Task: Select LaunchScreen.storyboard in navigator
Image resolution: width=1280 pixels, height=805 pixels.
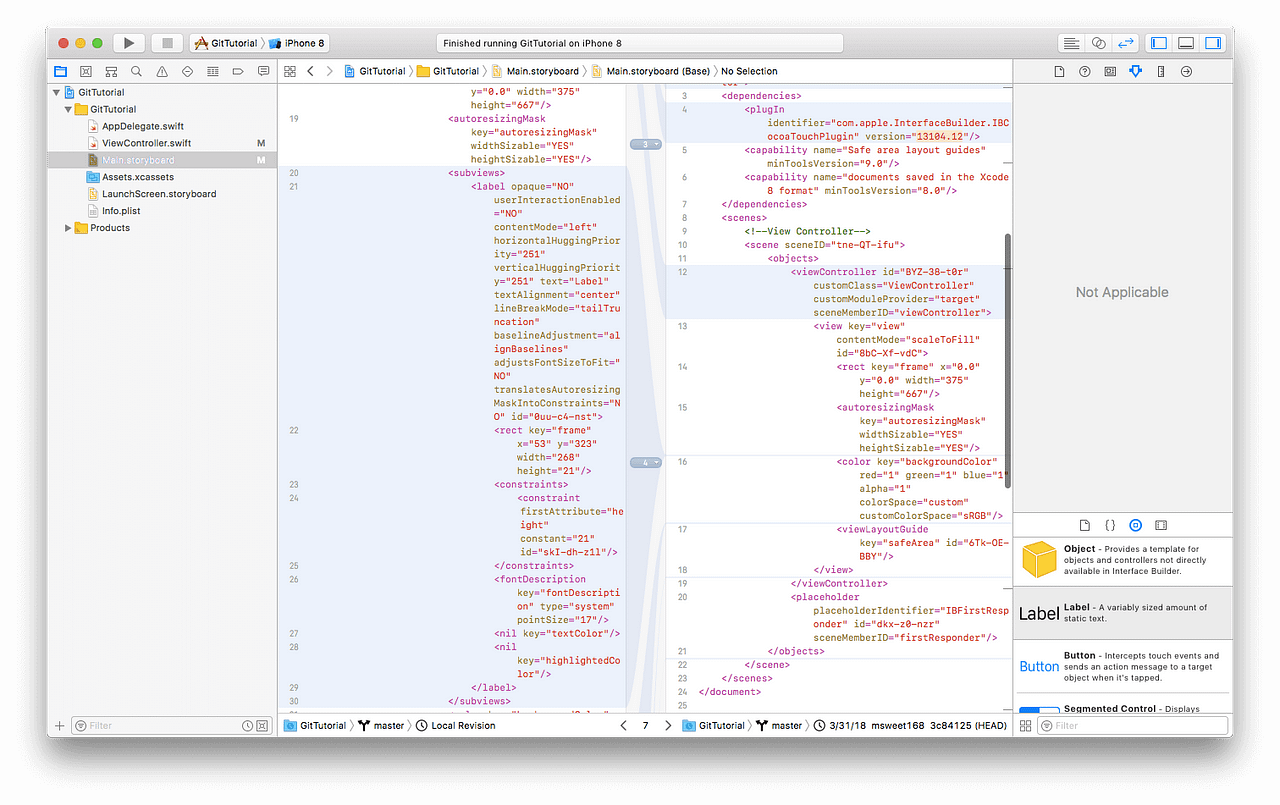Action: tap(159, 194)
